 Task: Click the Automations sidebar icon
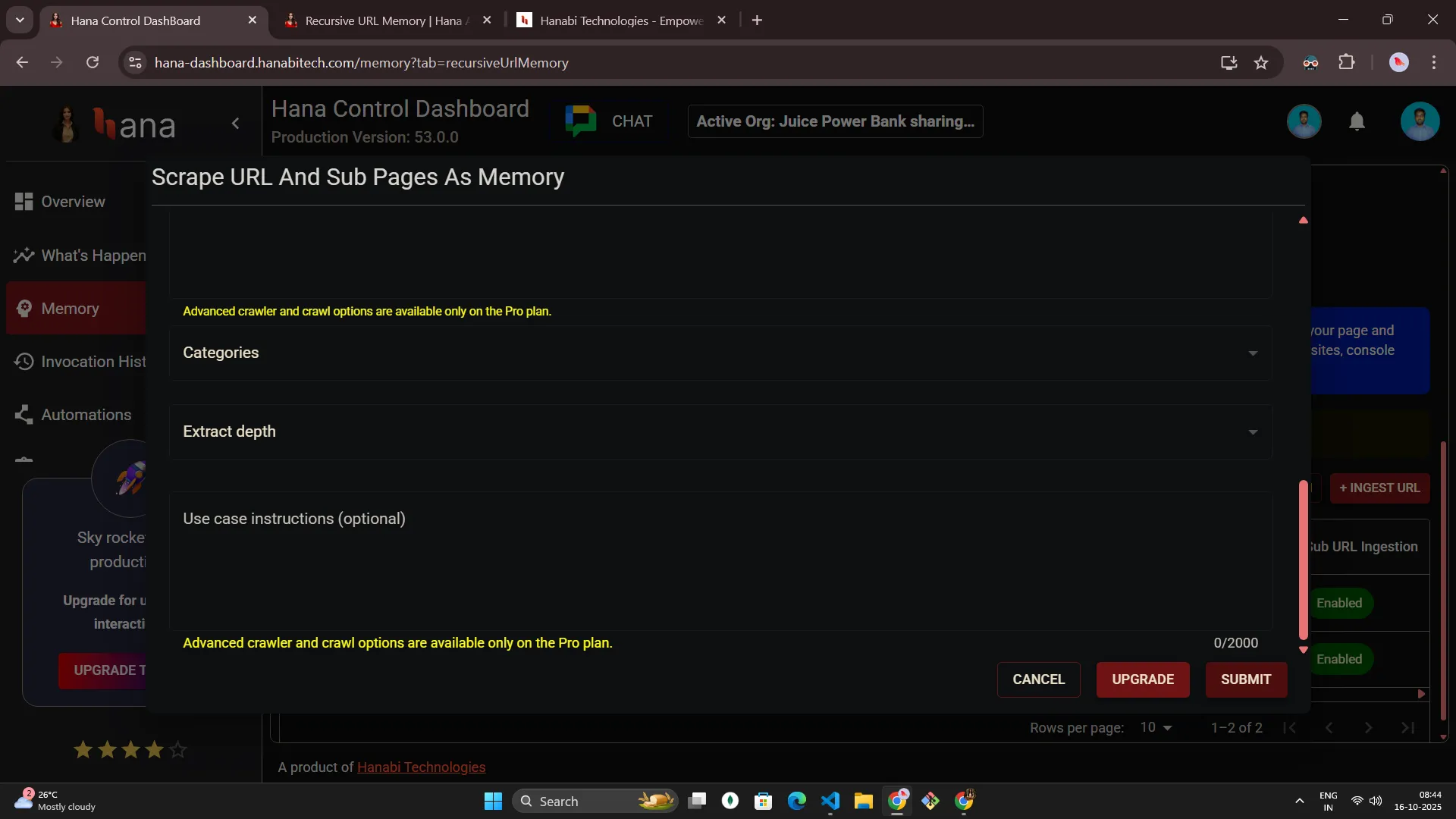point(24,415)
